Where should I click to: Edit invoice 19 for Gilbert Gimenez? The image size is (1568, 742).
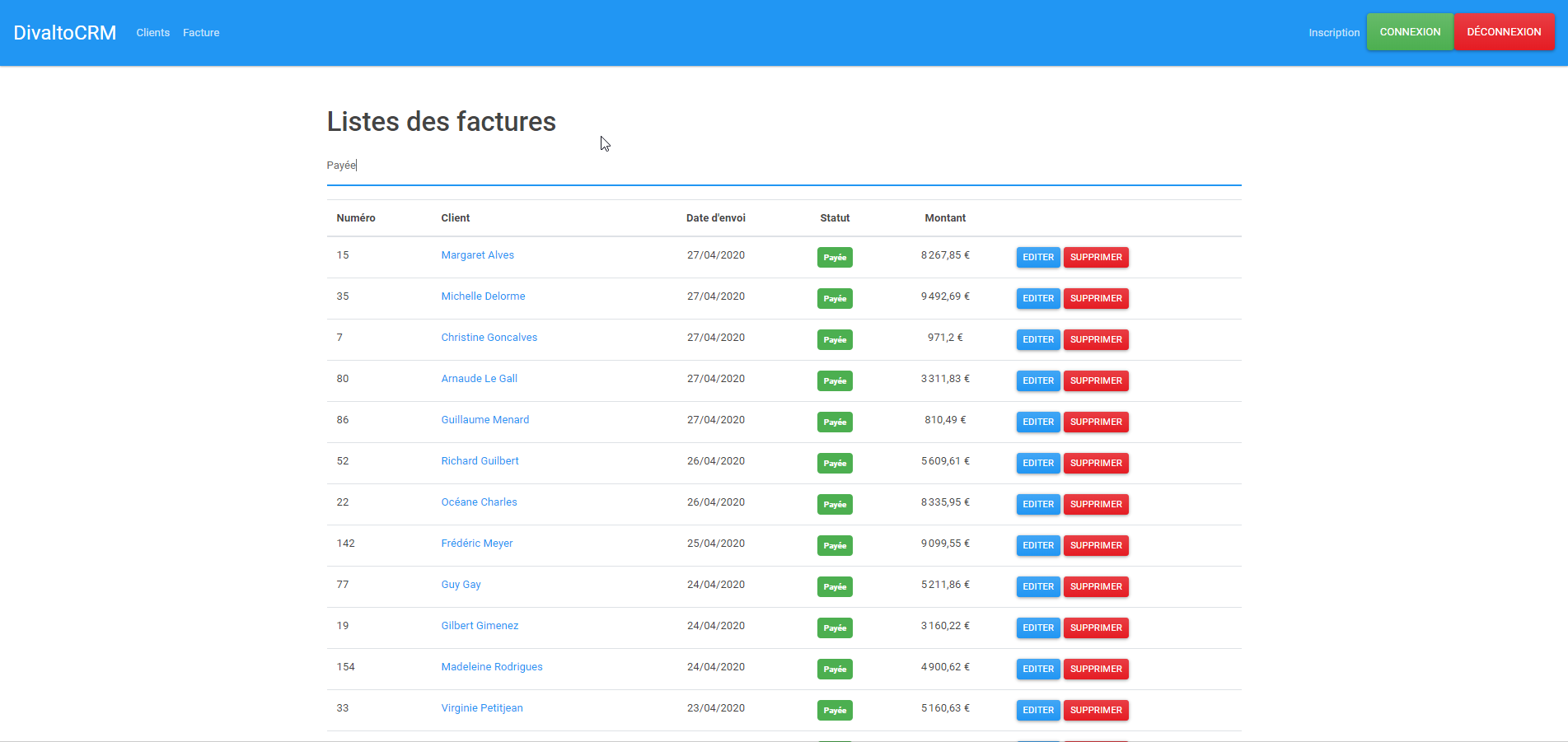[1038, 628]
